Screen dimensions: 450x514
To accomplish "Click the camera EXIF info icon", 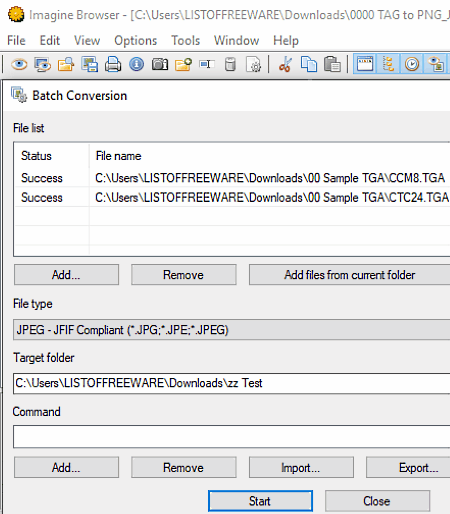I will coord(160,64).
